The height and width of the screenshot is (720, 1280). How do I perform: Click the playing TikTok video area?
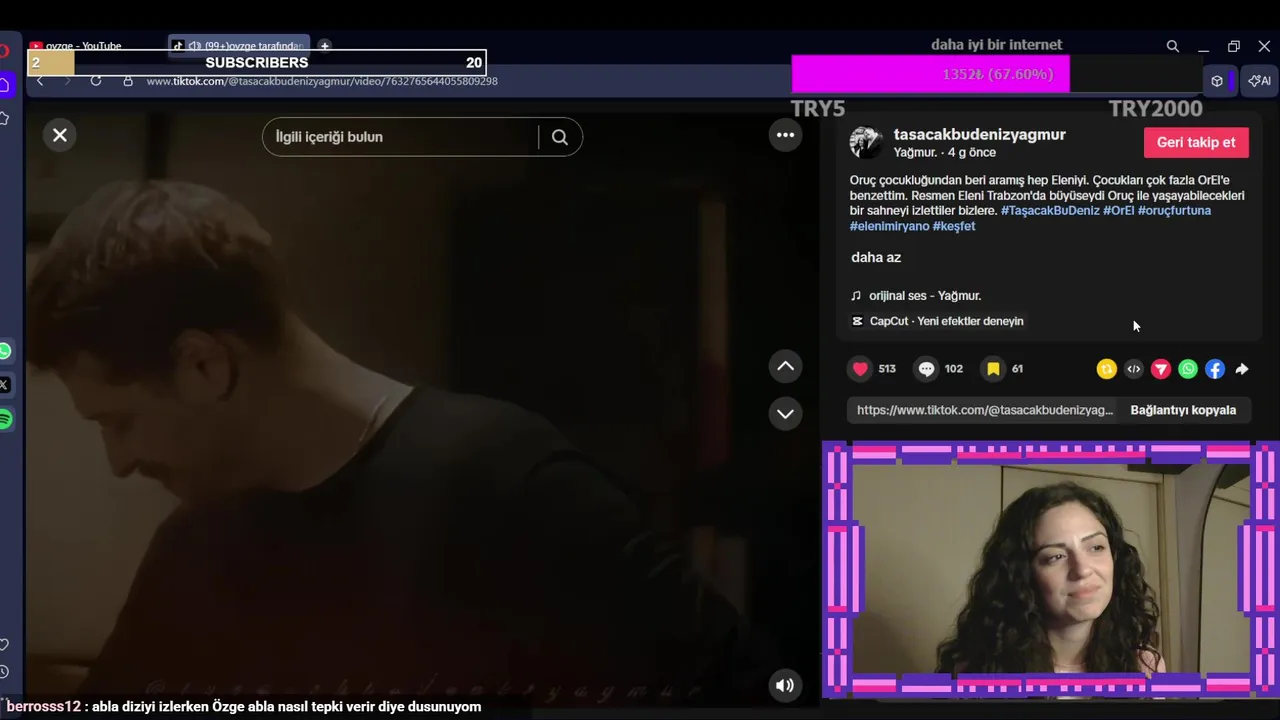[423, 410]
